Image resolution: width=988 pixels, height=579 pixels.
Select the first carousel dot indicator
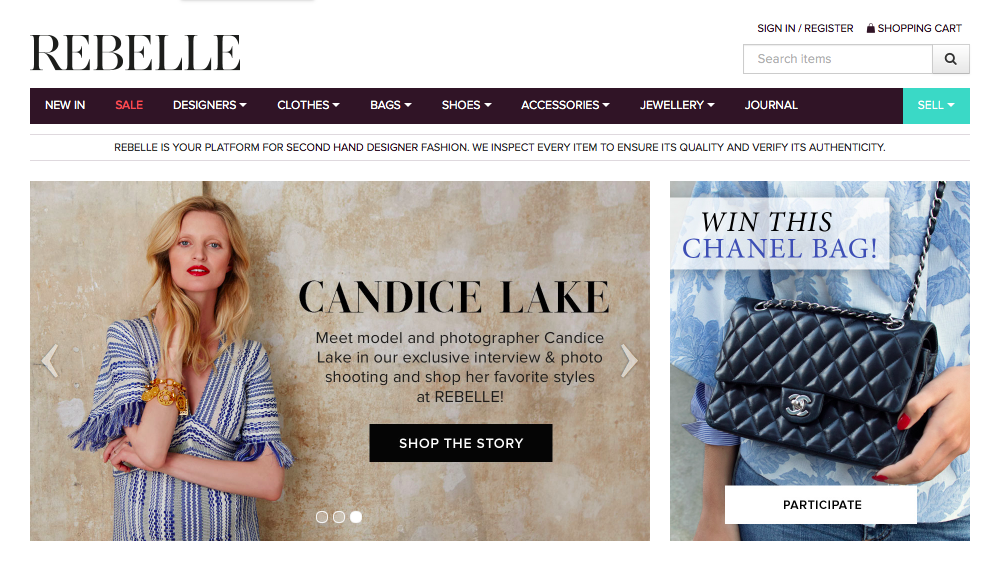tap(322, 517)
